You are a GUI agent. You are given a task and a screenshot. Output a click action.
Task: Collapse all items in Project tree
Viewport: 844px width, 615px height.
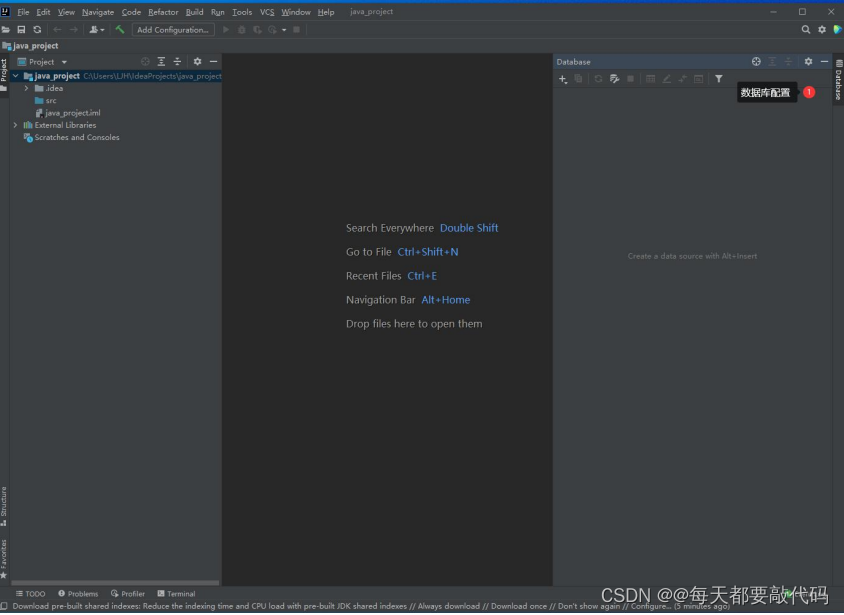pos(177,61)
